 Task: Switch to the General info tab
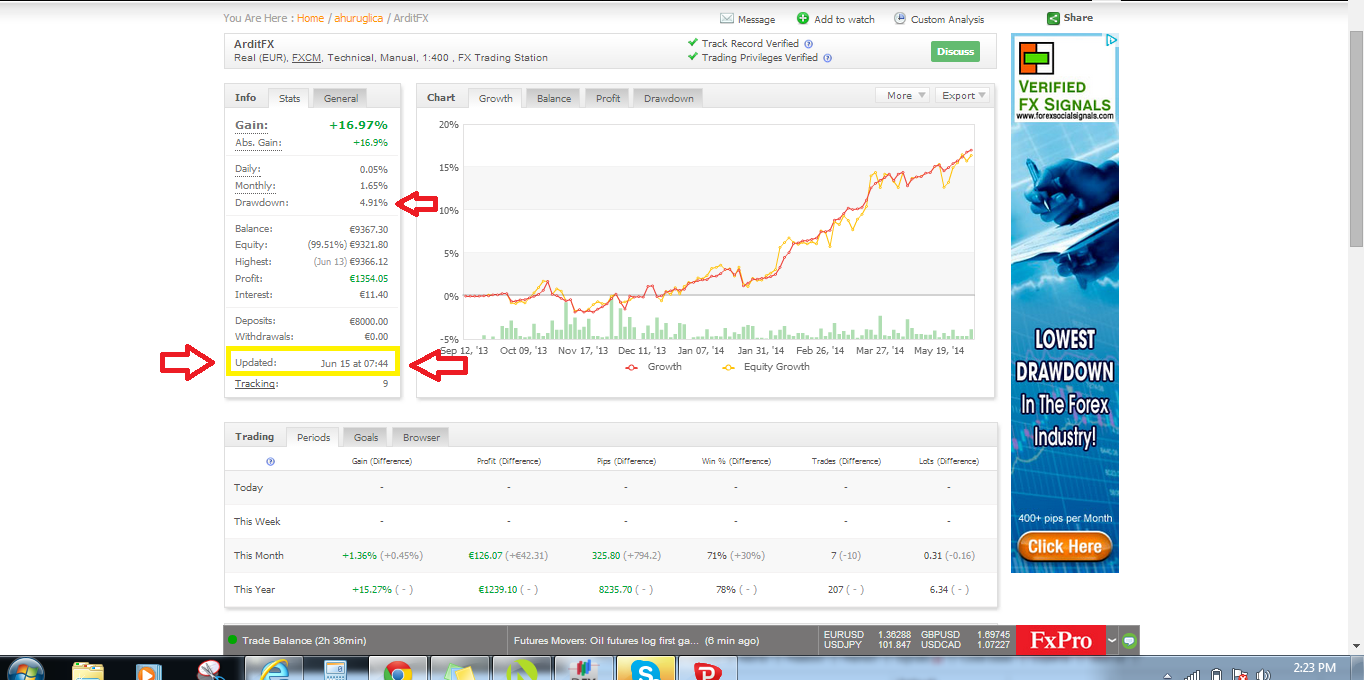coord(340,98)
